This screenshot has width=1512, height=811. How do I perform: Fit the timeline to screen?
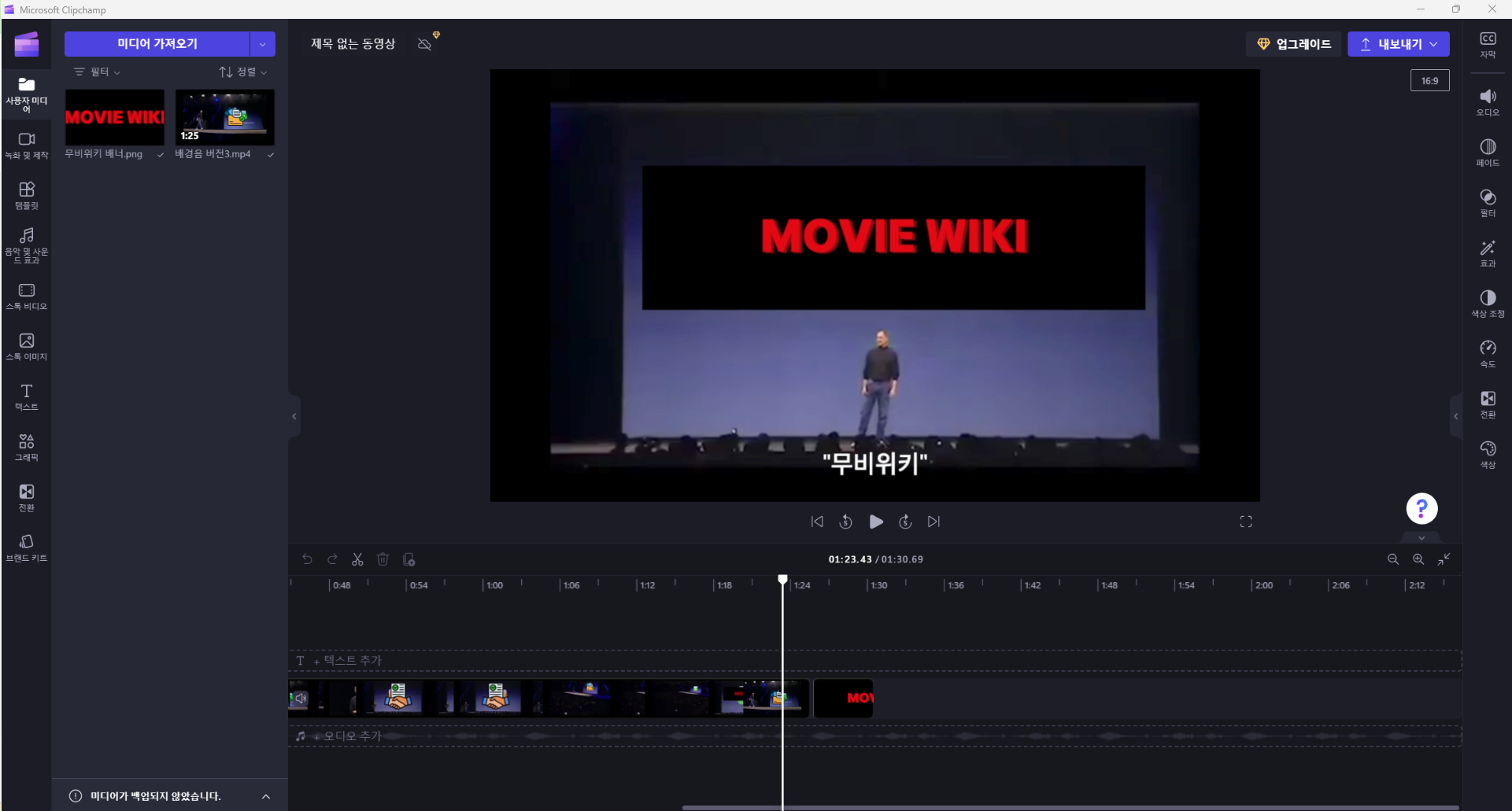coord(1444,559)
